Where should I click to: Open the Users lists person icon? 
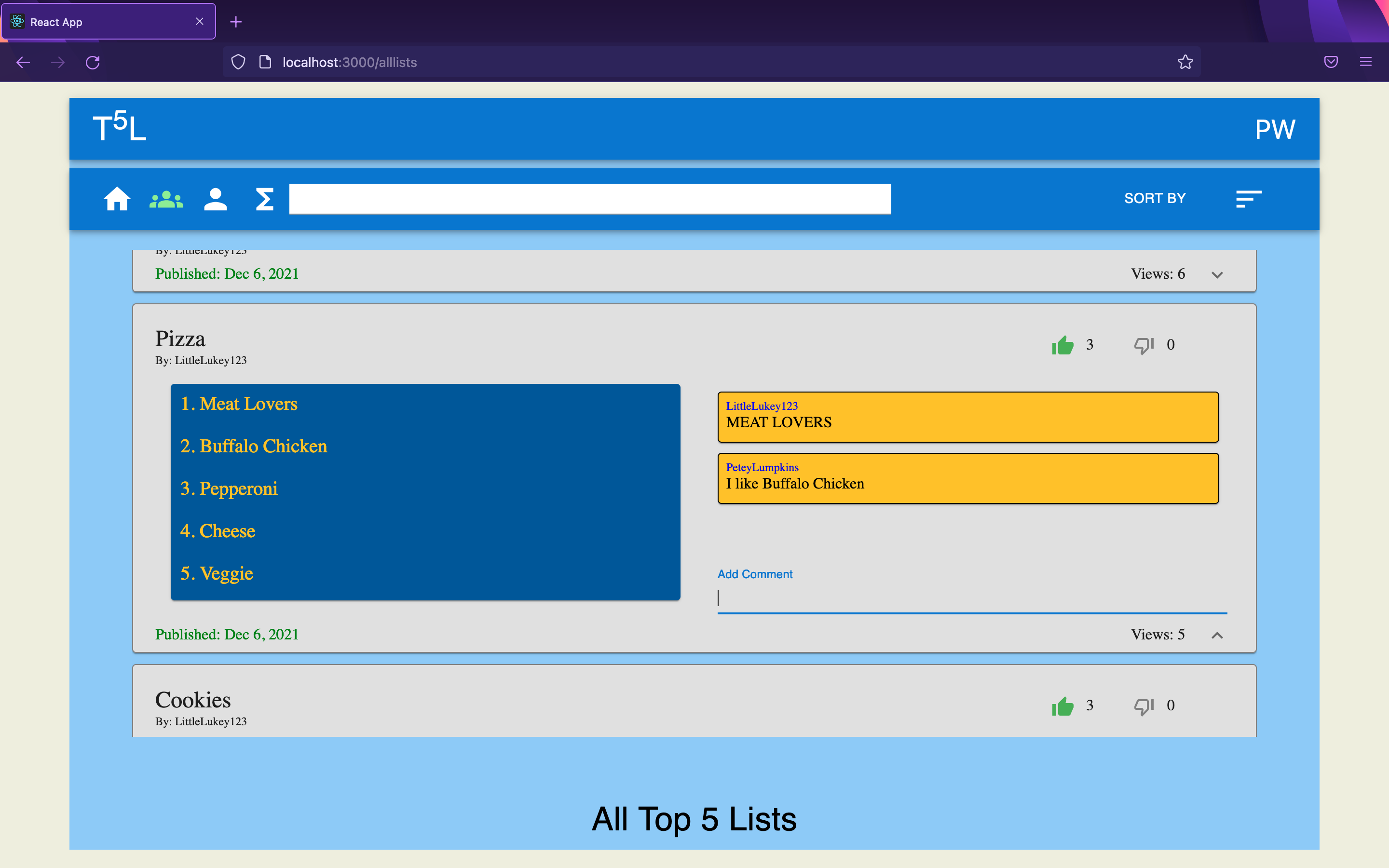coord(215,199)
